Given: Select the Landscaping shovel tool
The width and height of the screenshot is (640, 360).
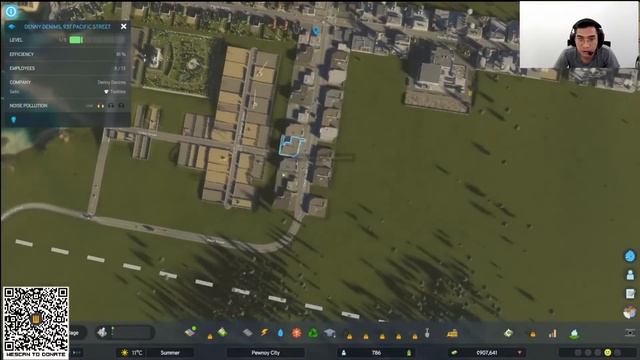Looking at the screenshot, I should tap(427, 333).
